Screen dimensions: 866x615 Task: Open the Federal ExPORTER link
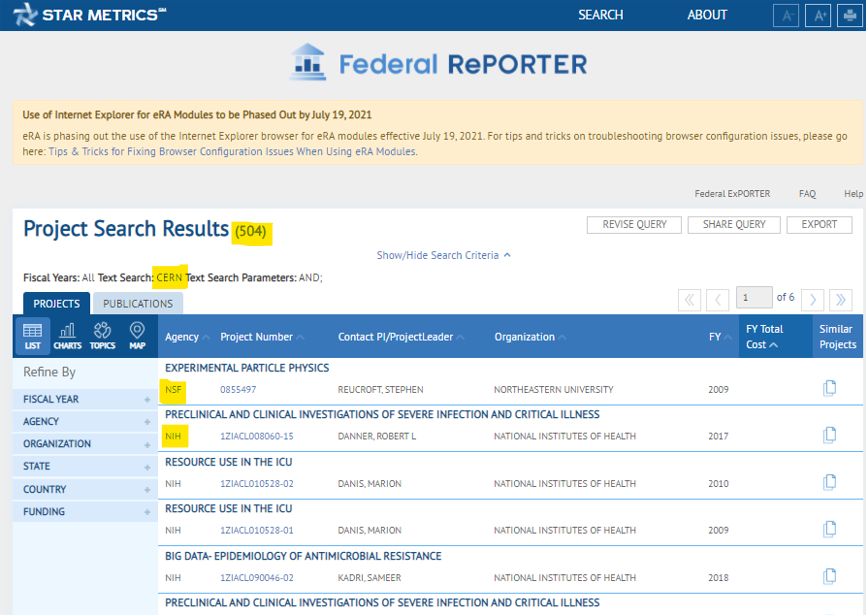(x=732, y=194)
